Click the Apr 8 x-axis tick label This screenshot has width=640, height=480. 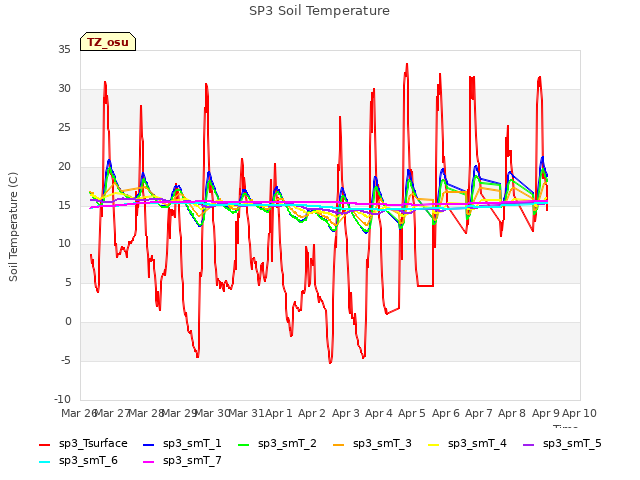(x=512, y=413)
